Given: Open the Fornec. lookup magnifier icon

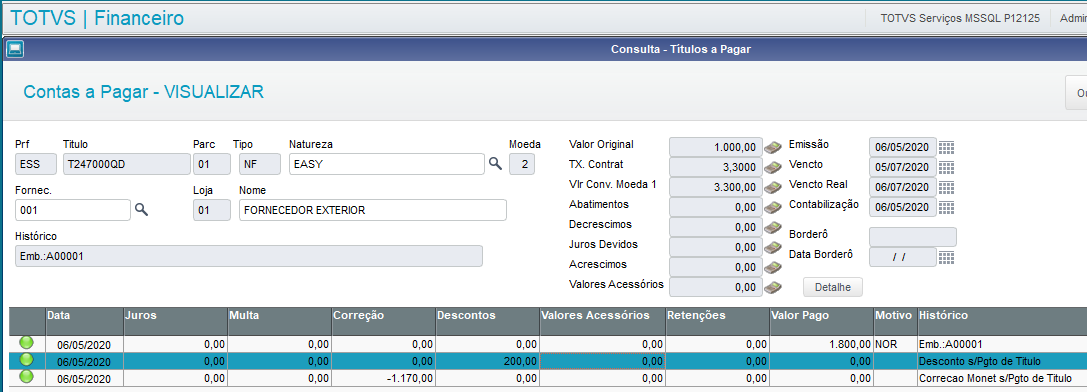Looking at the screenshot, I should pos(141,210).
